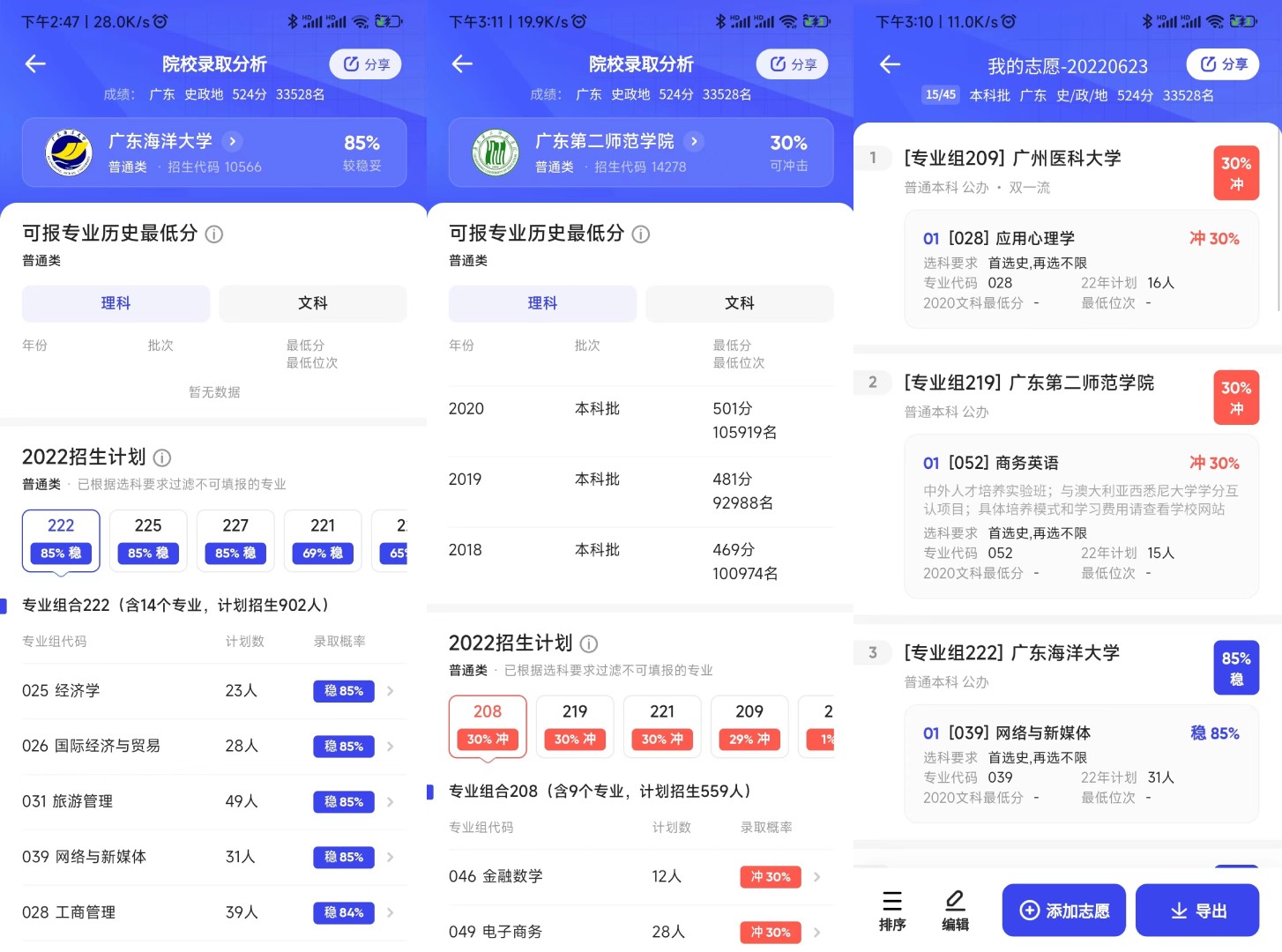Screen dimensions: 1282x952
Task: Tap the share icon next to 我的志愿-20220623
Action: (x=1222, y=63)
